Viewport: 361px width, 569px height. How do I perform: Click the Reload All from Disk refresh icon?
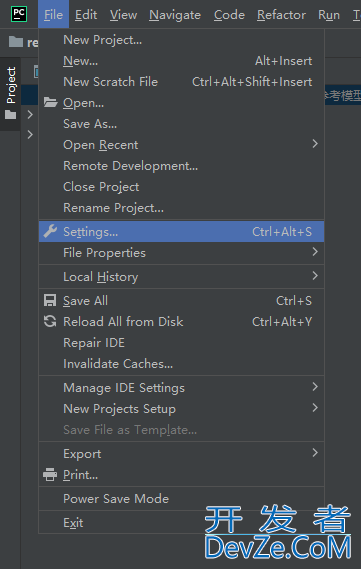click(50, 321)
